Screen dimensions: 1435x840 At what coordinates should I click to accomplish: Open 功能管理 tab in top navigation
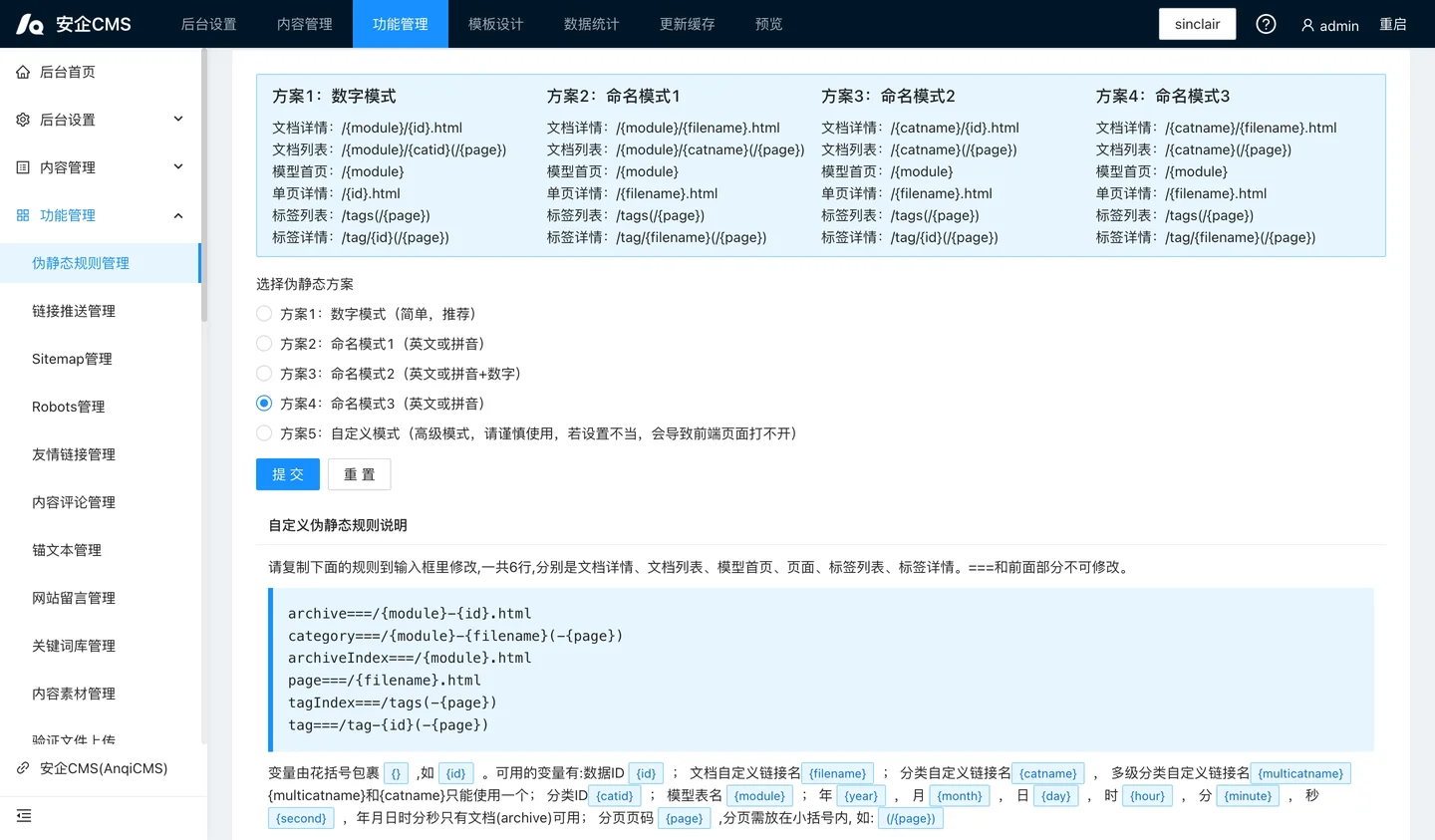(401, 24)
